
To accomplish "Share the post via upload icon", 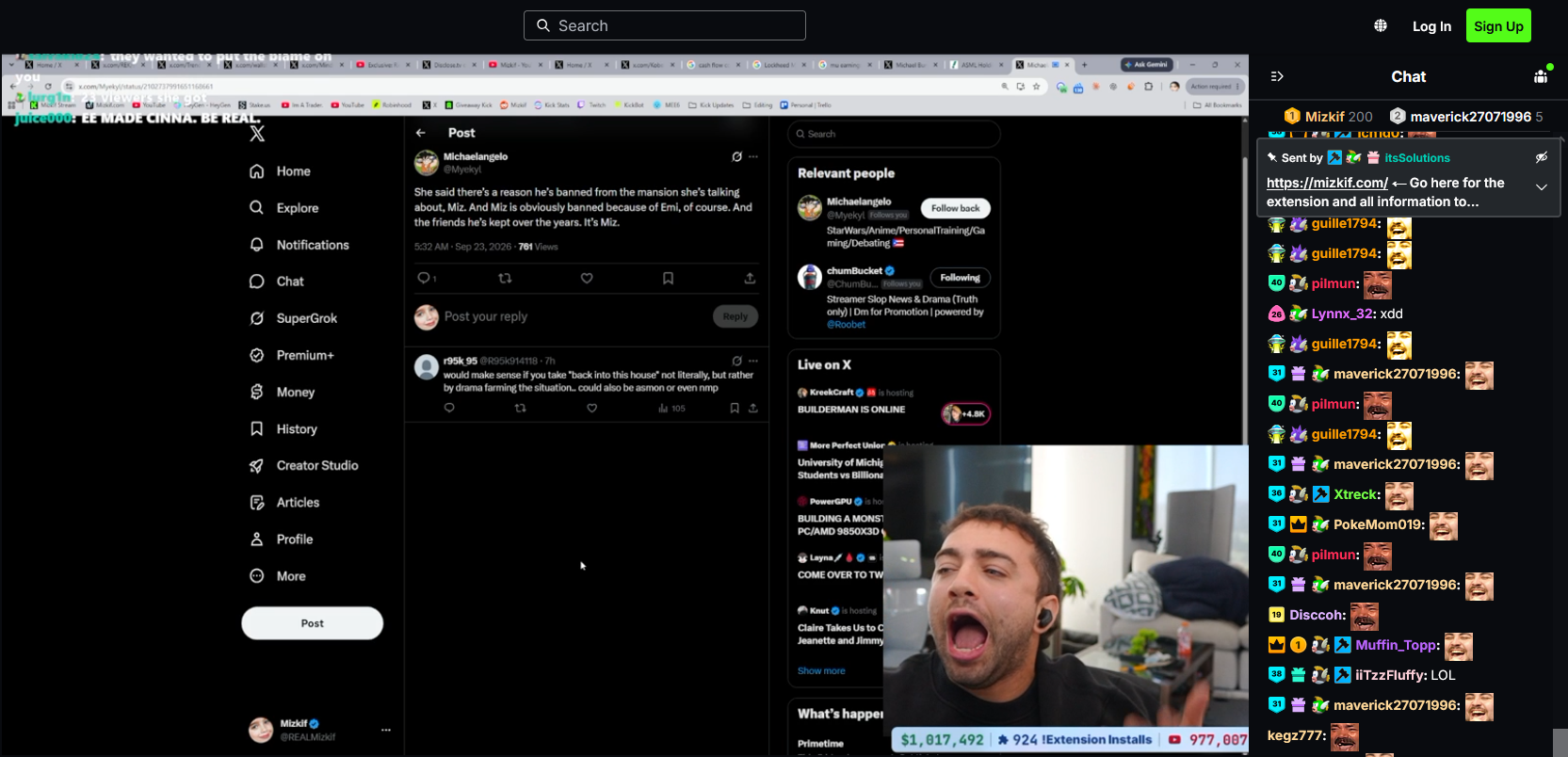I will coord(750,278).
